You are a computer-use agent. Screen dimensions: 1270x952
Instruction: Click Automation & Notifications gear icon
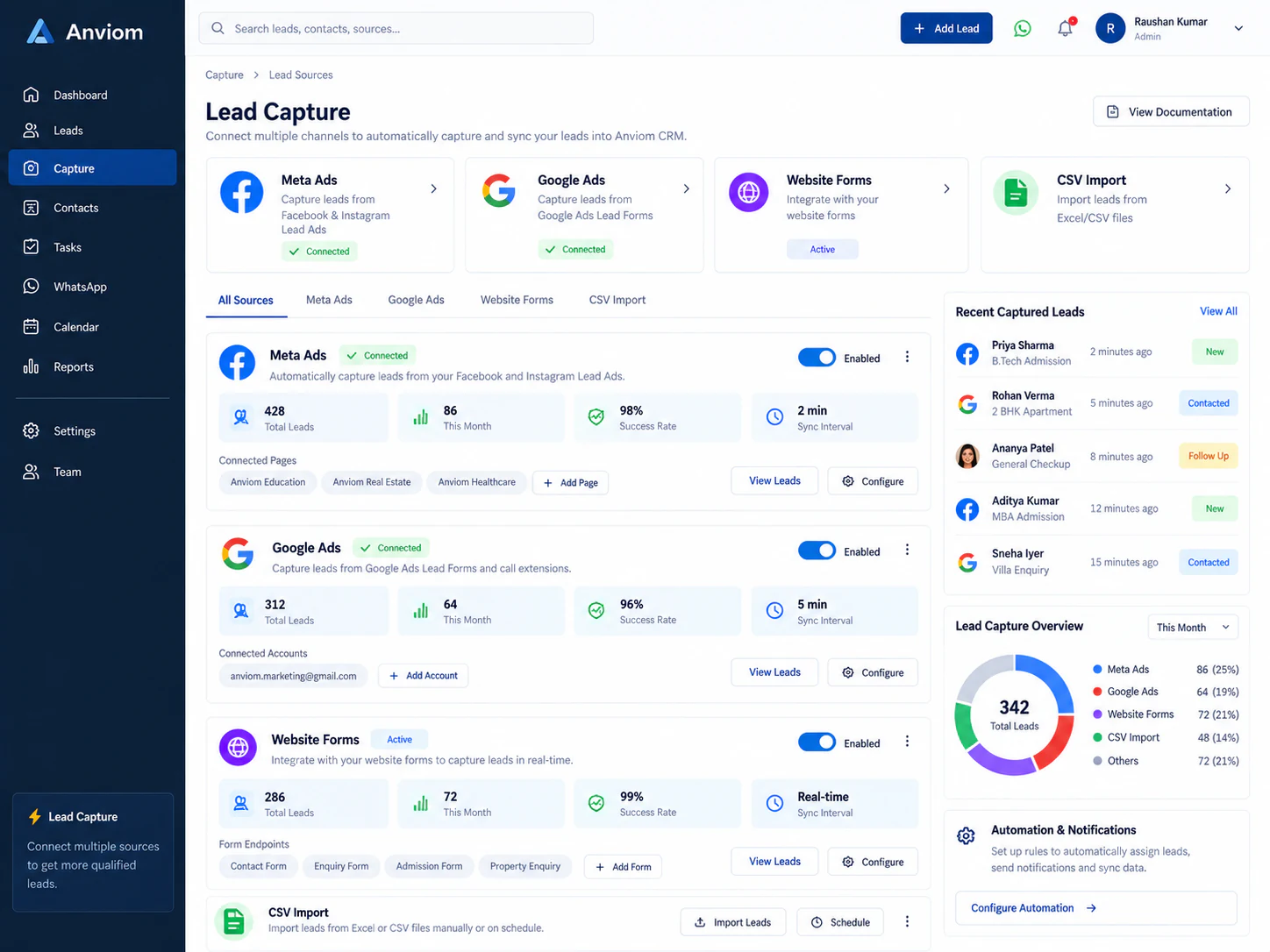pos(966,836)
